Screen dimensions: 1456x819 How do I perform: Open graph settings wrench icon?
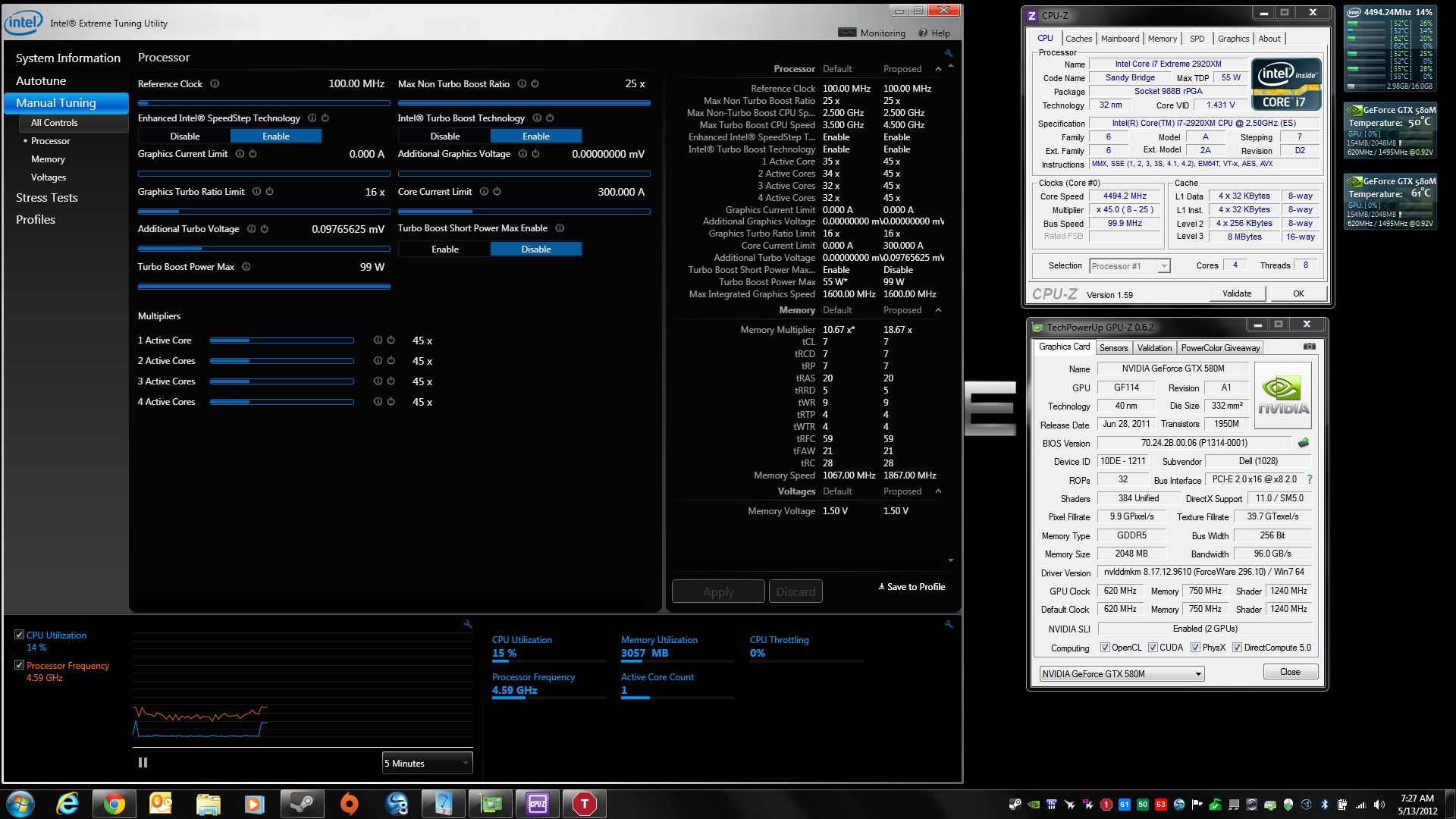468,625
